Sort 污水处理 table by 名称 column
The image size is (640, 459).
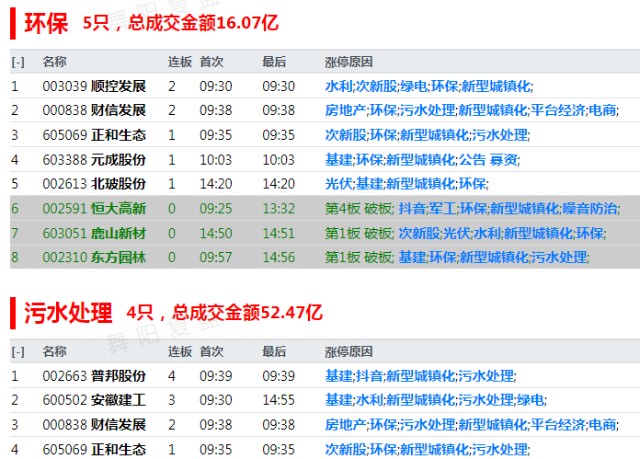point(54,352)
